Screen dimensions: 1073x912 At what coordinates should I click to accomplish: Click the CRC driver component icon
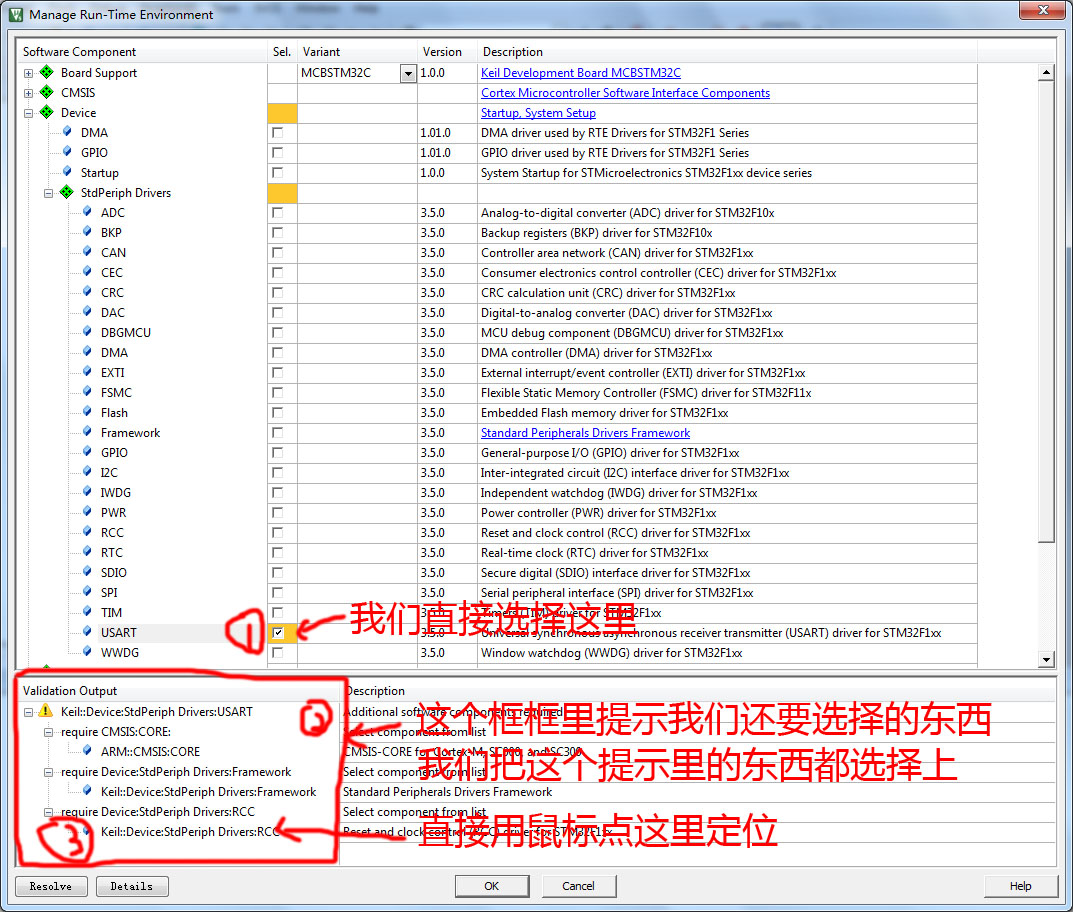click(87, 291)
